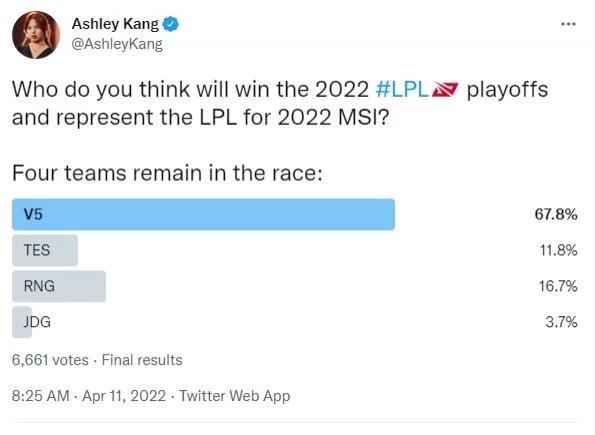Click the 67.8% result for V5
This screenshot has width=595, height=435.
(x=556, y=214)
